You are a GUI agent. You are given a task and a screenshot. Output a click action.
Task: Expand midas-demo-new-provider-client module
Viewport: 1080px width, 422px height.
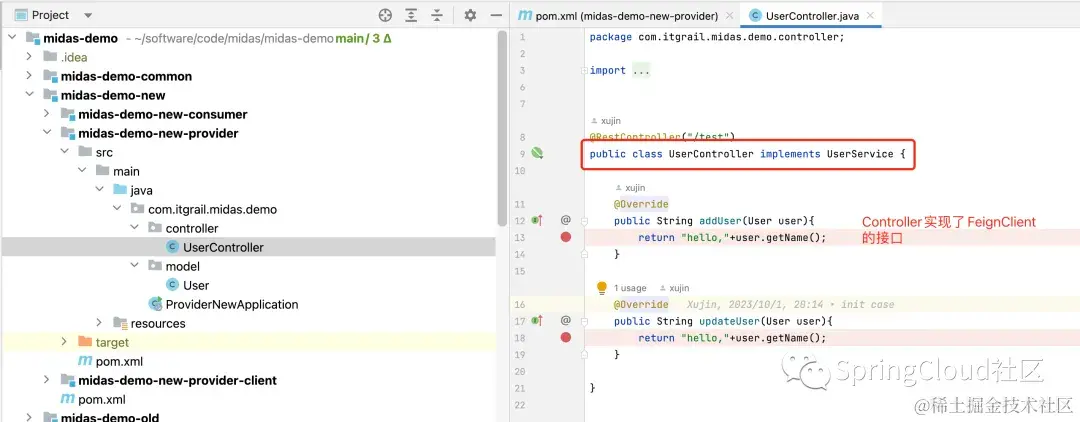[x=46, y=380]
